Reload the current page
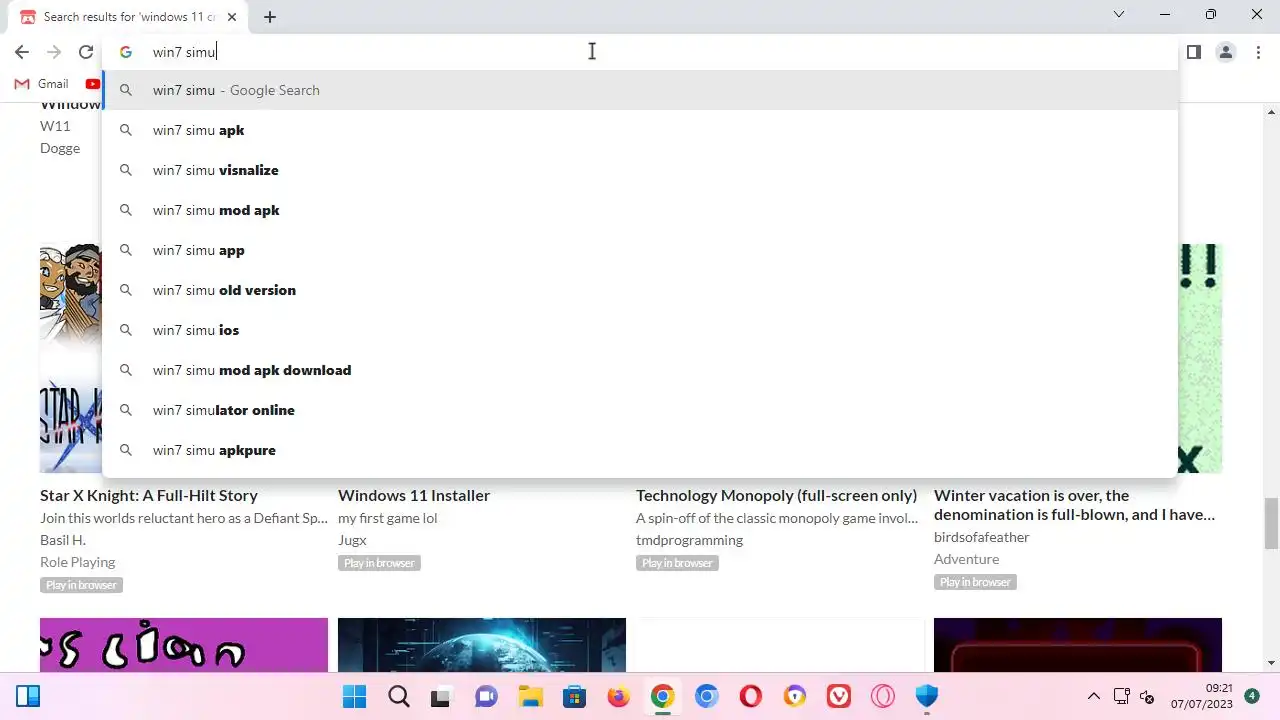1280x720 pixels. coord(86,52)
